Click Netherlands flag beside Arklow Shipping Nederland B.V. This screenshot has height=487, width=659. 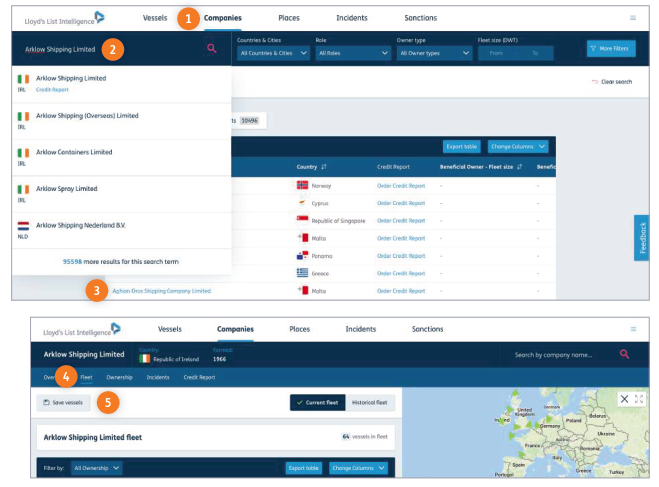pyautogui.click(x=23, y=226)
